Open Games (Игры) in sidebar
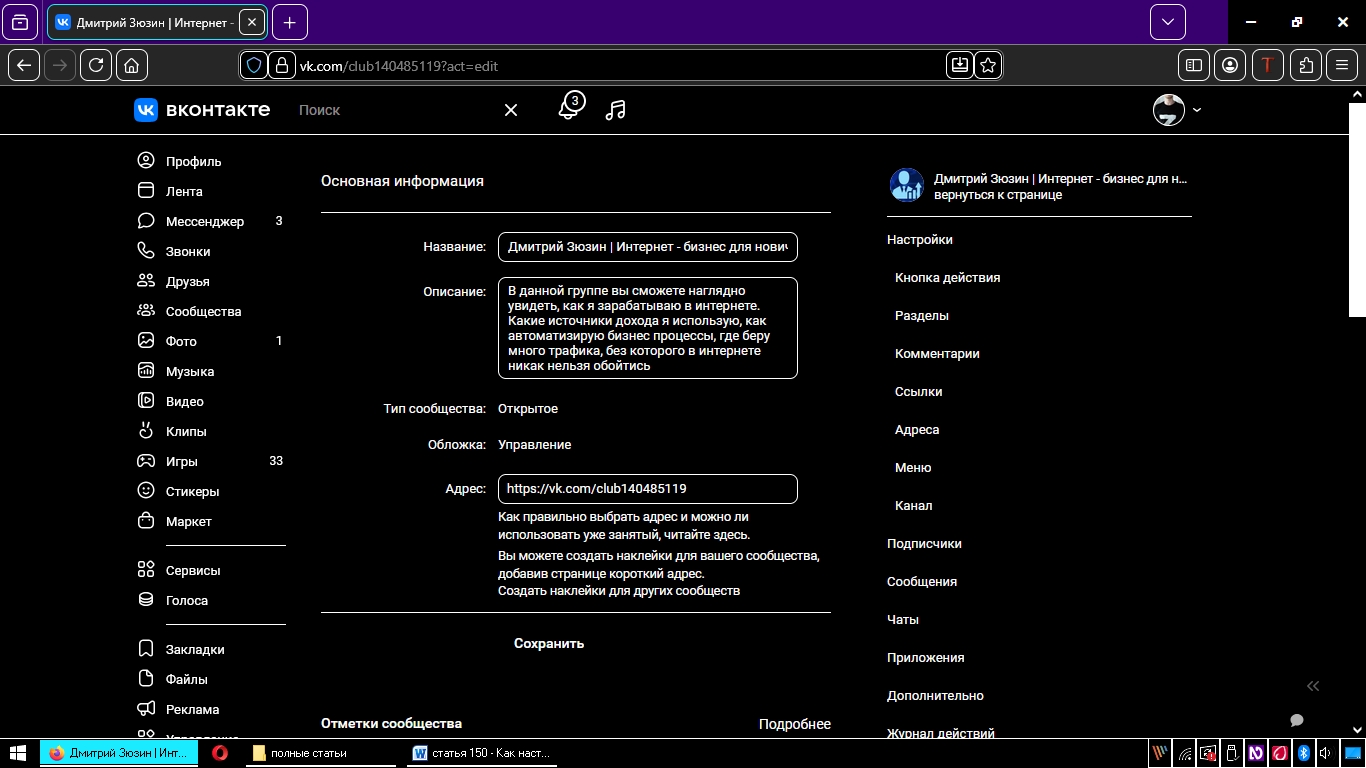Viewport: 1366px width, 768px height. click(181, 461)
